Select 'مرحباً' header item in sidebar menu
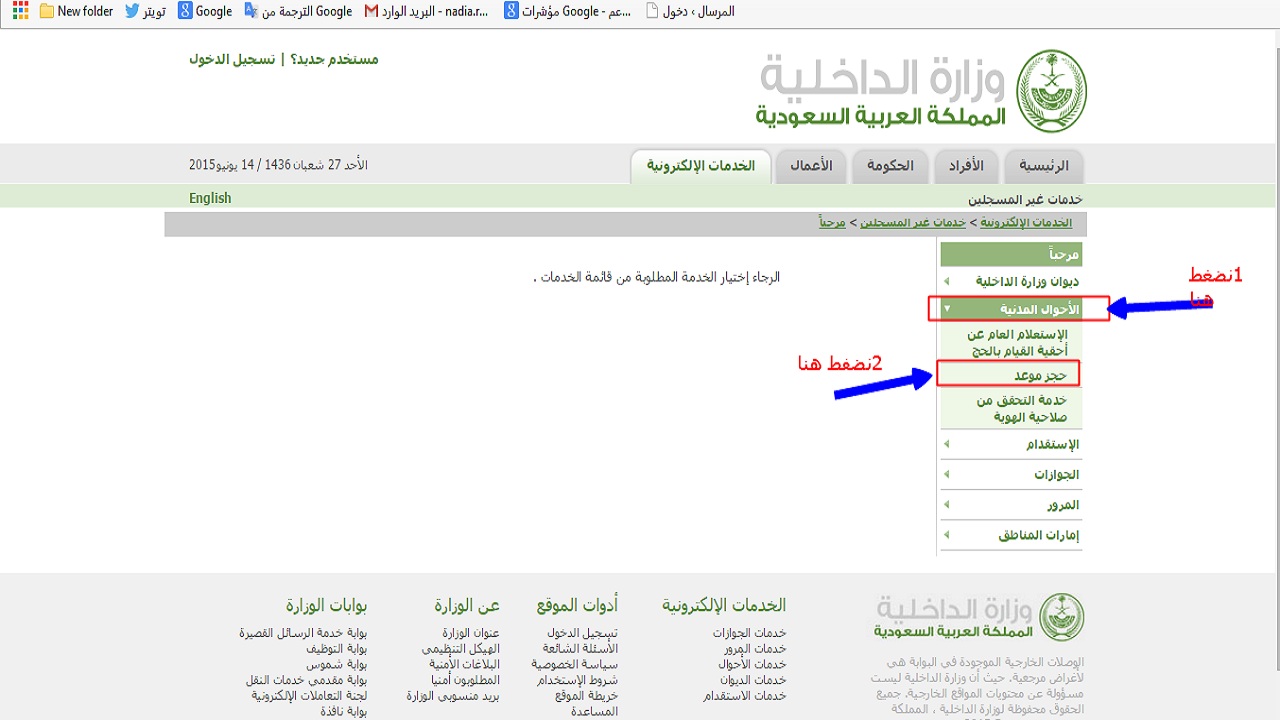1280x720 pixels. pyautogui.click(x=1011, y=254)
